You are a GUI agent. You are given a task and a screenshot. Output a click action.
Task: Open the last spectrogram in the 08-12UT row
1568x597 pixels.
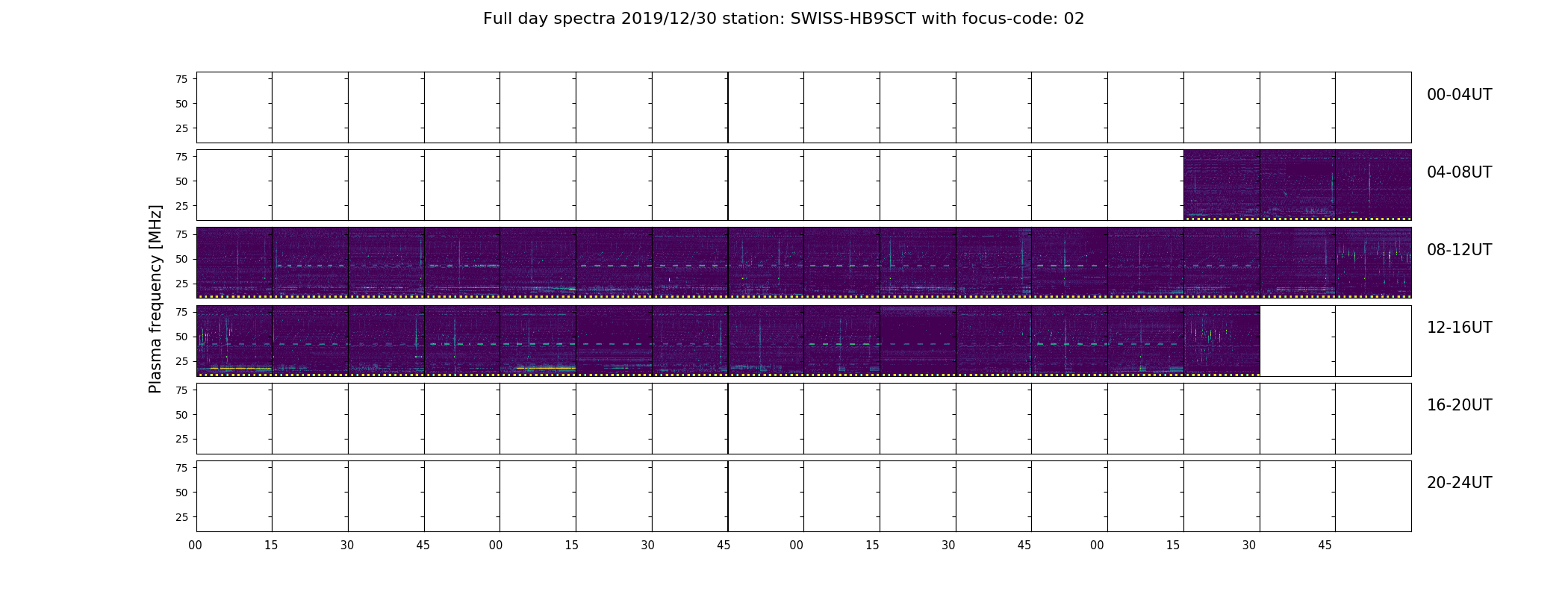(1373, 263)
